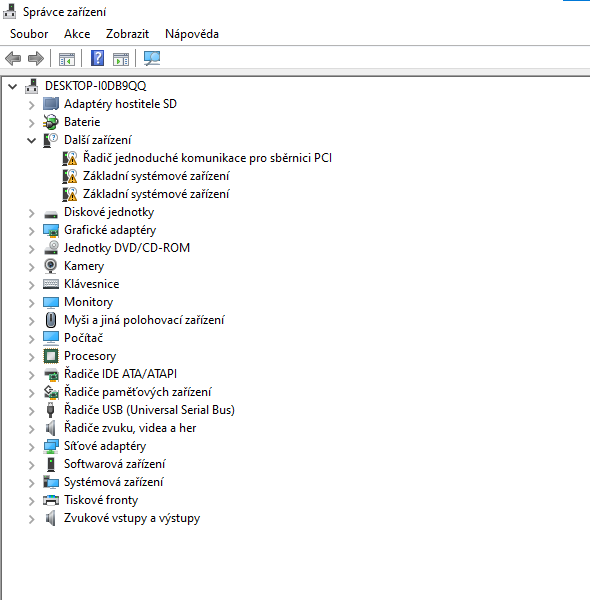Click the Diskové jednotky drive icon

pos(51,214)
